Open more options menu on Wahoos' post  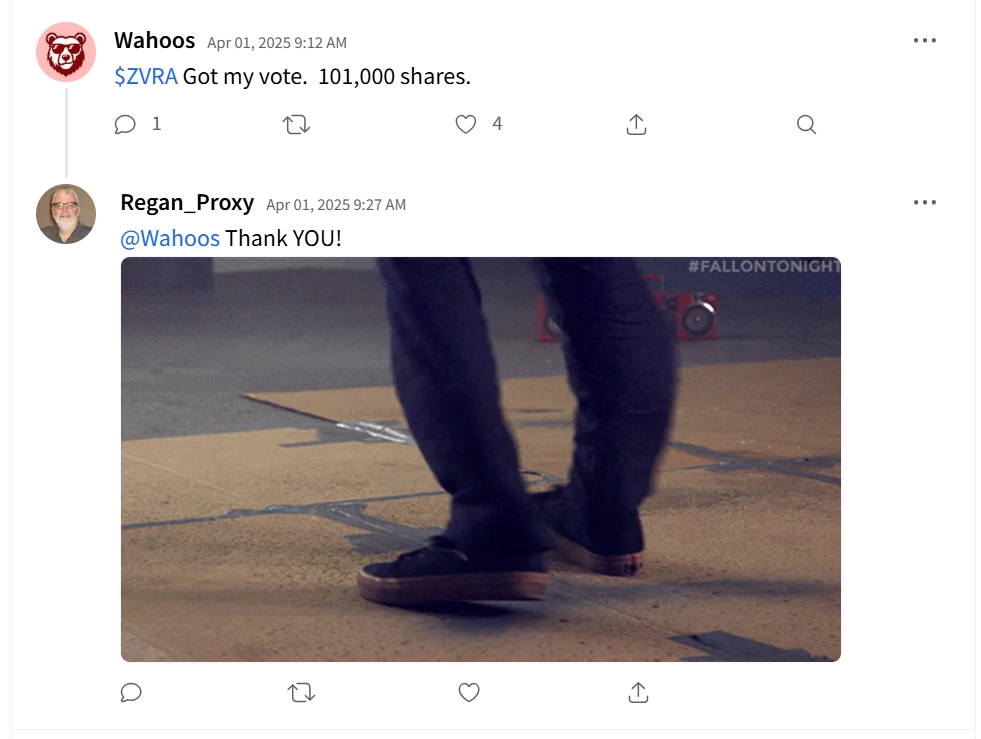(925, 40)
